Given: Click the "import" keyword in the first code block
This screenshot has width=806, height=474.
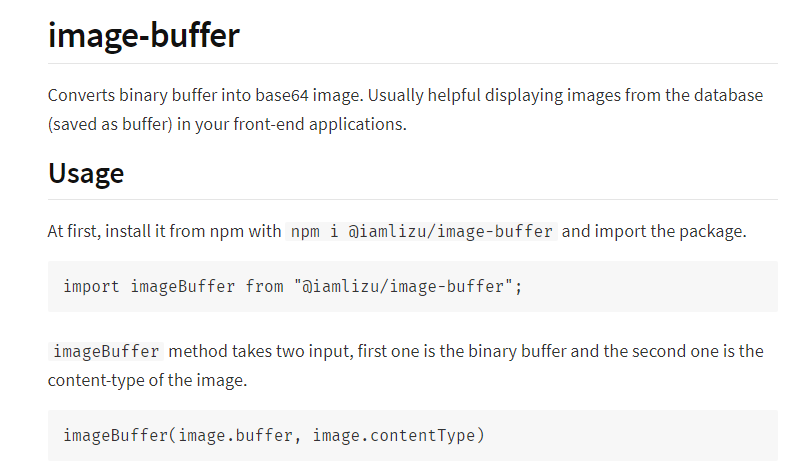Looking at the screenshot, I should tap(92, 287).
